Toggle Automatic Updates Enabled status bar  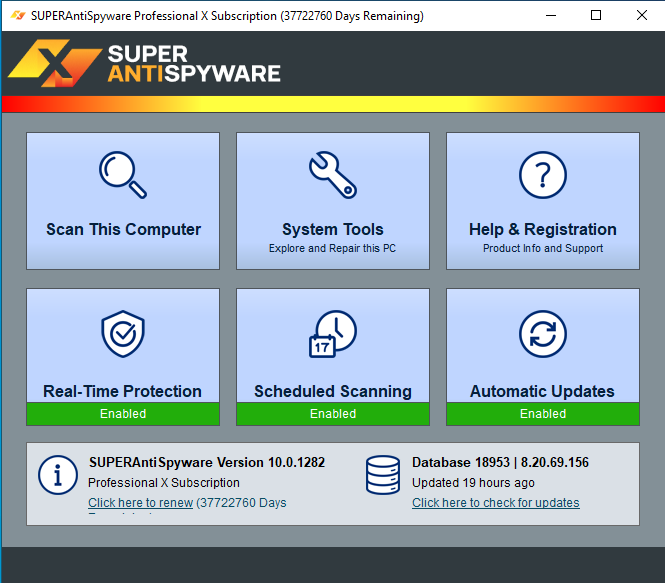pos(543,413)
